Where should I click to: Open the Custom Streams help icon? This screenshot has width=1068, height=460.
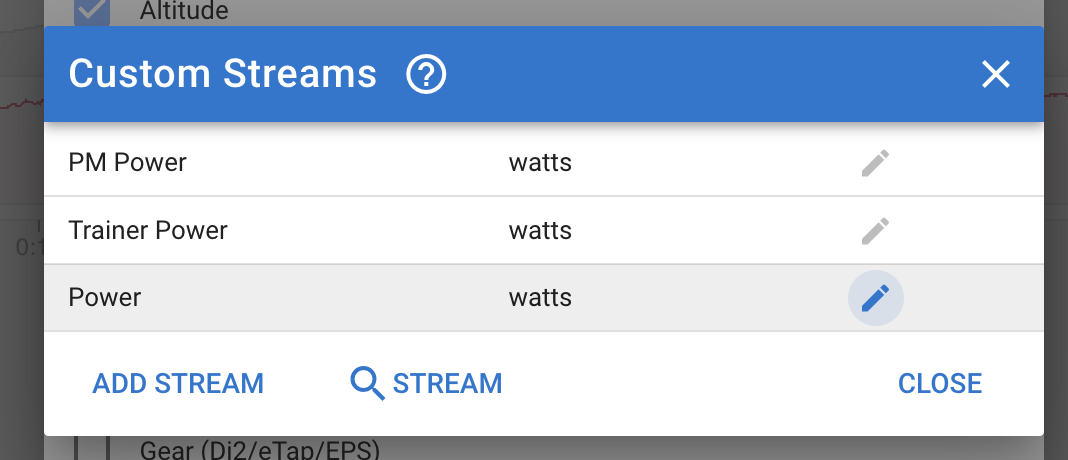(426, 75)
